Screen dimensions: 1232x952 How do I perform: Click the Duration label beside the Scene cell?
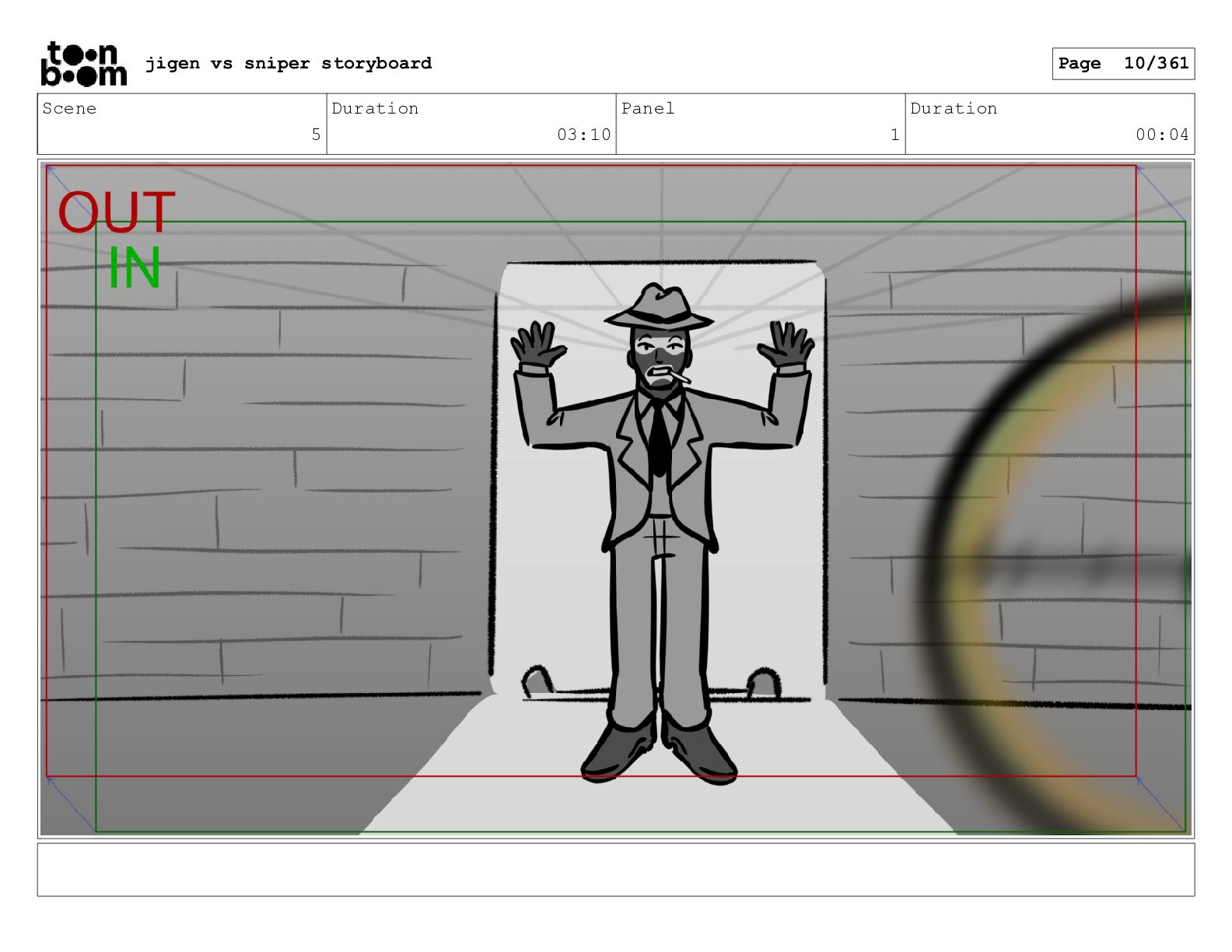pyautogui.click(x=375, y=108)
